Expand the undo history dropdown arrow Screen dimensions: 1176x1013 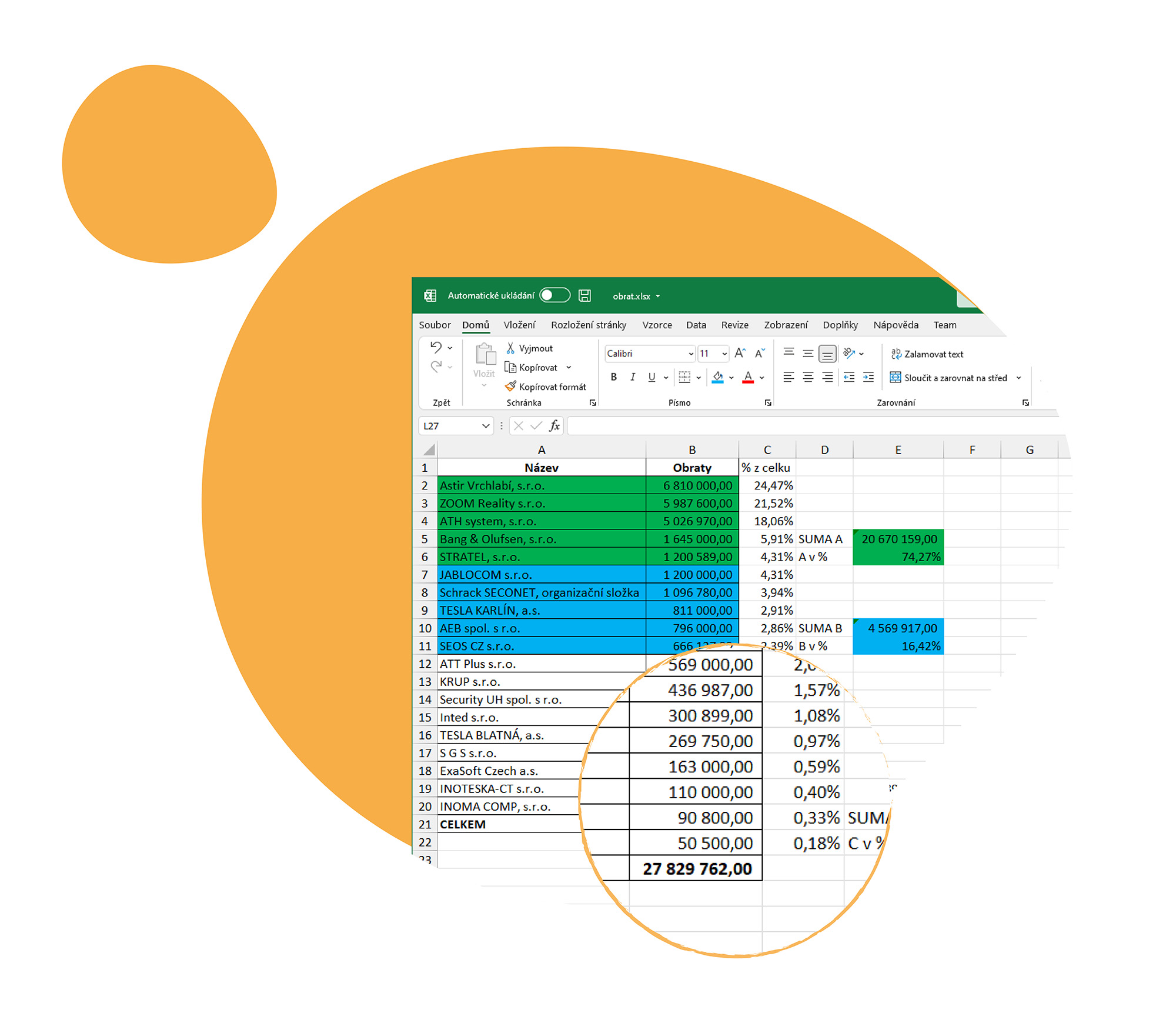pos(450,348)
